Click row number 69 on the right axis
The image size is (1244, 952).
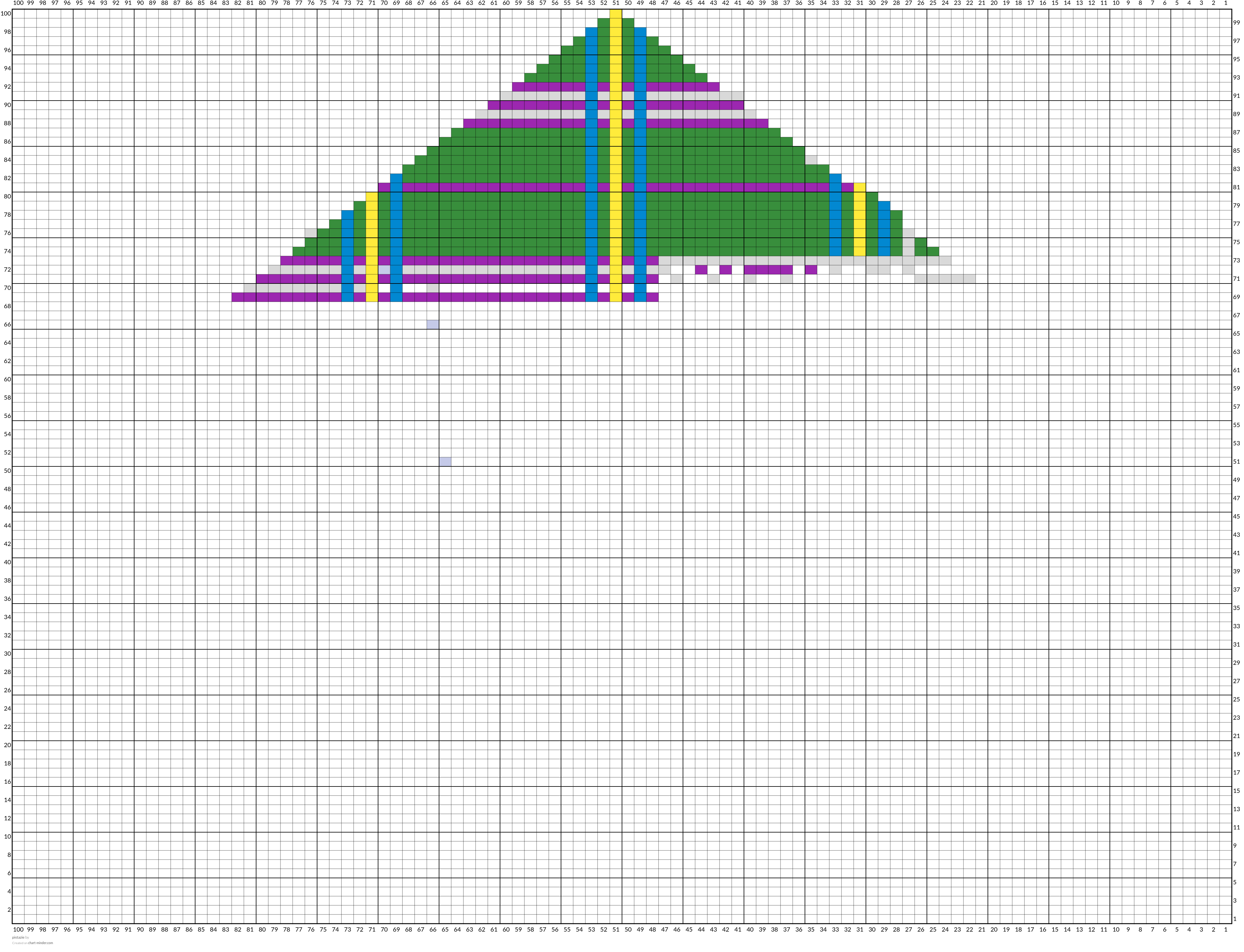(1237, 297)
